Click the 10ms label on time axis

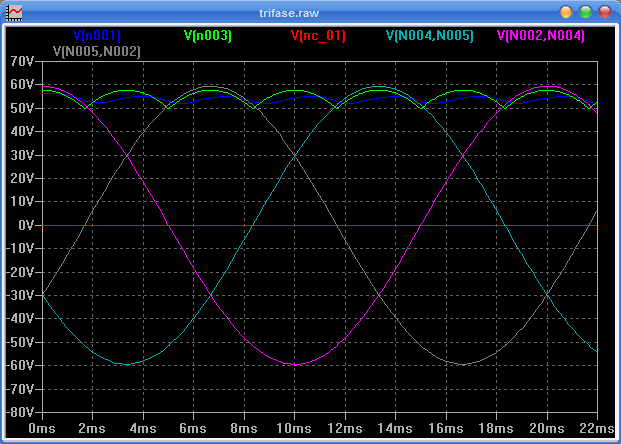294,428
